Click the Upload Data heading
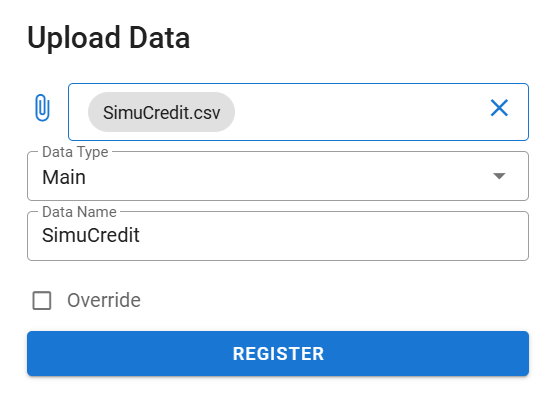This screenshot has width=556, height=399. tap(109, 38)
